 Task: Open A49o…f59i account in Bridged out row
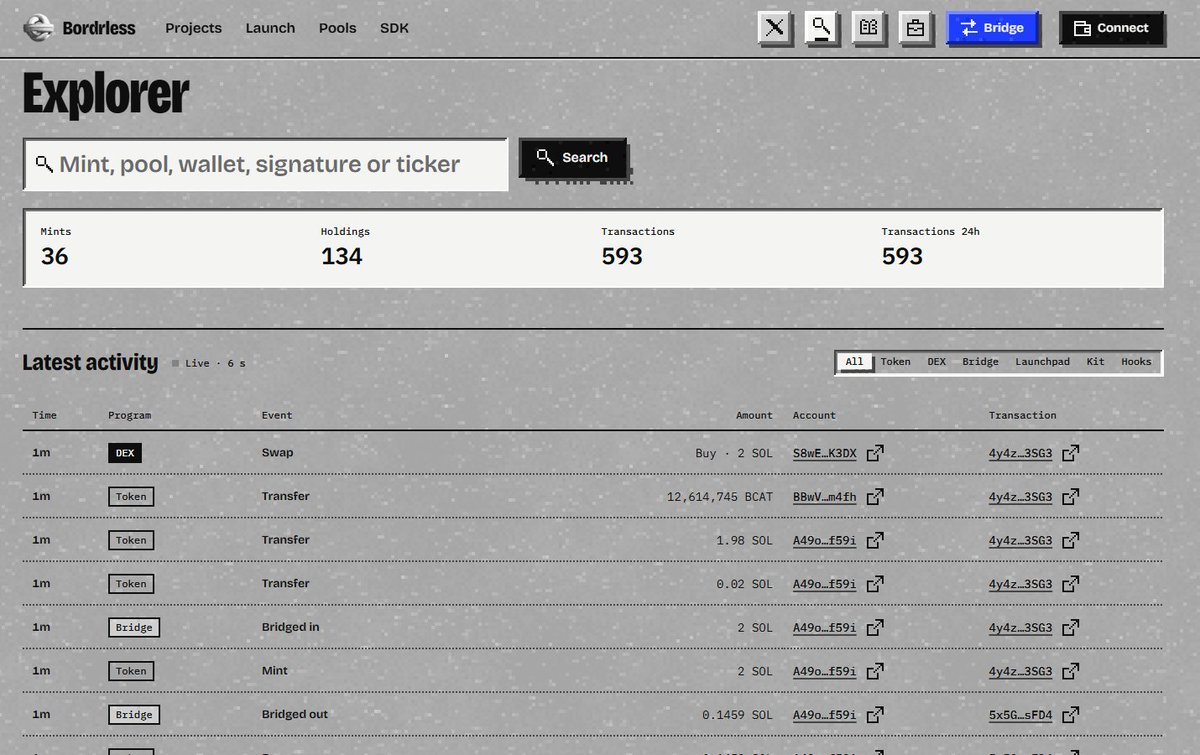824,715
